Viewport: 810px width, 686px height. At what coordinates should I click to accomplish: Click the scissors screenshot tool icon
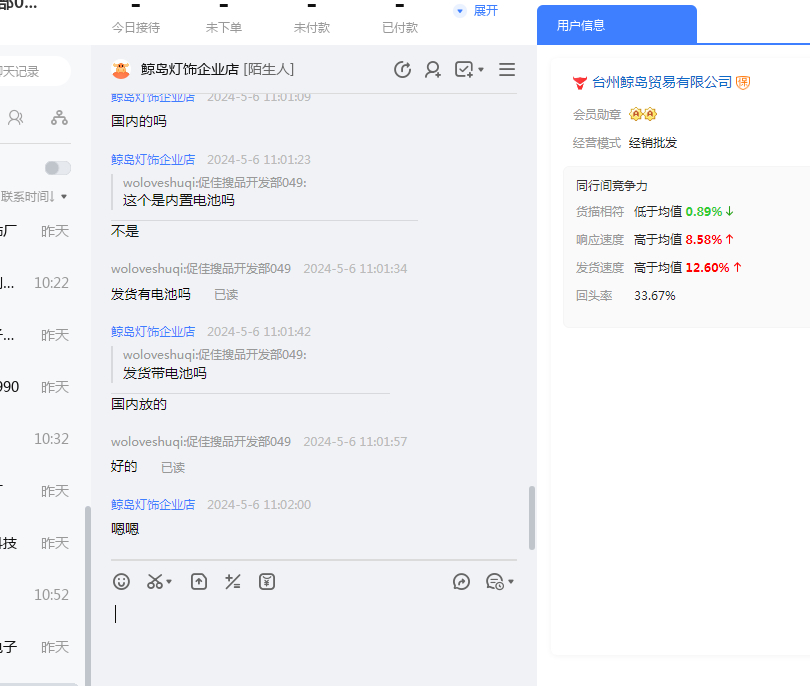click(x=154, y=581)
